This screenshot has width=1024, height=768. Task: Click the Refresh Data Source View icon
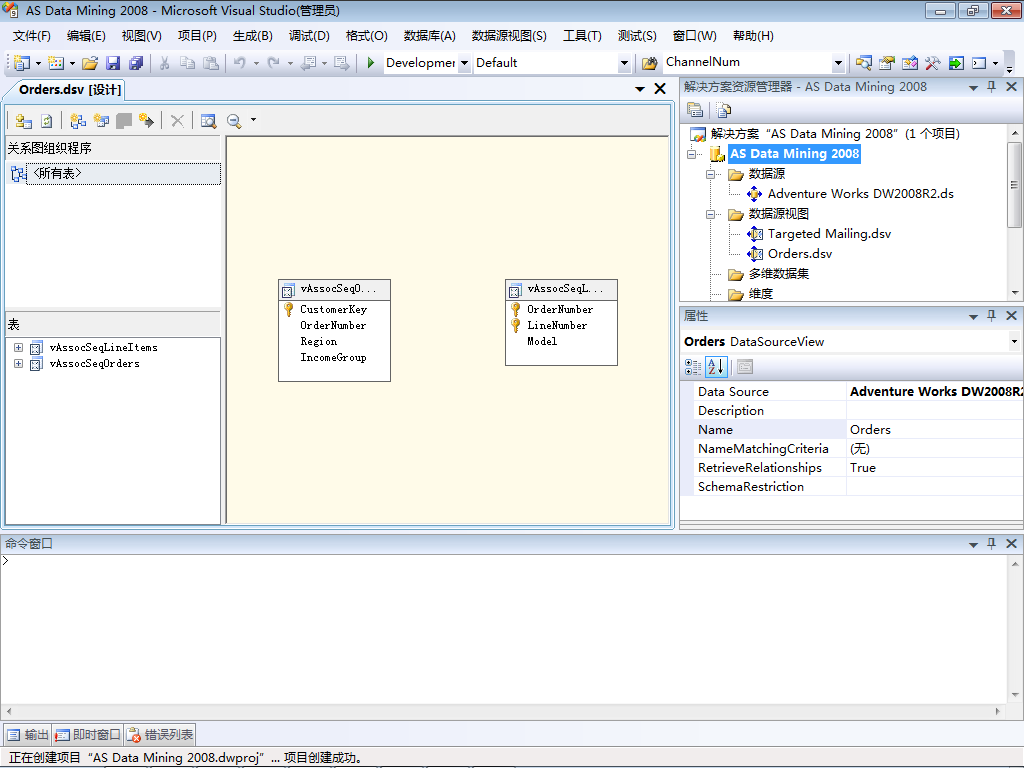tap(46, 121)
